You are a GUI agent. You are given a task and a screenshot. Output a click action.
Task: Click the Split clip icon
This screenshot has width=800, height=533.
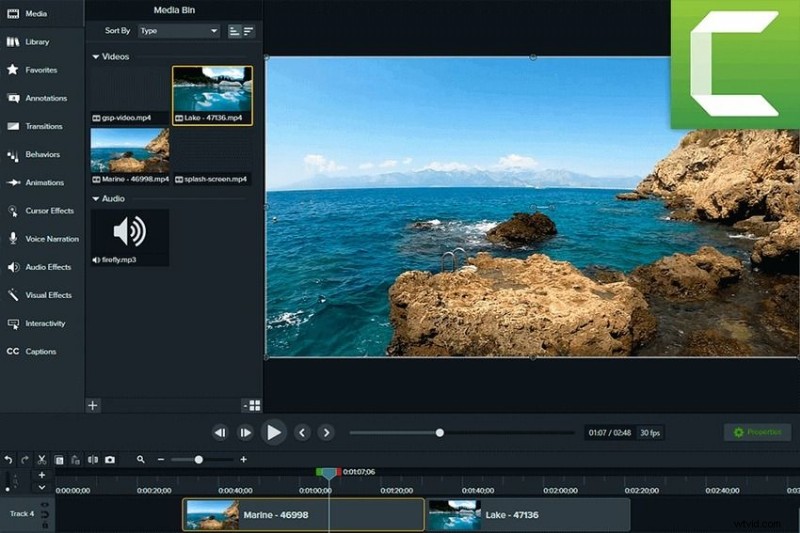click(x=93, y=460)
